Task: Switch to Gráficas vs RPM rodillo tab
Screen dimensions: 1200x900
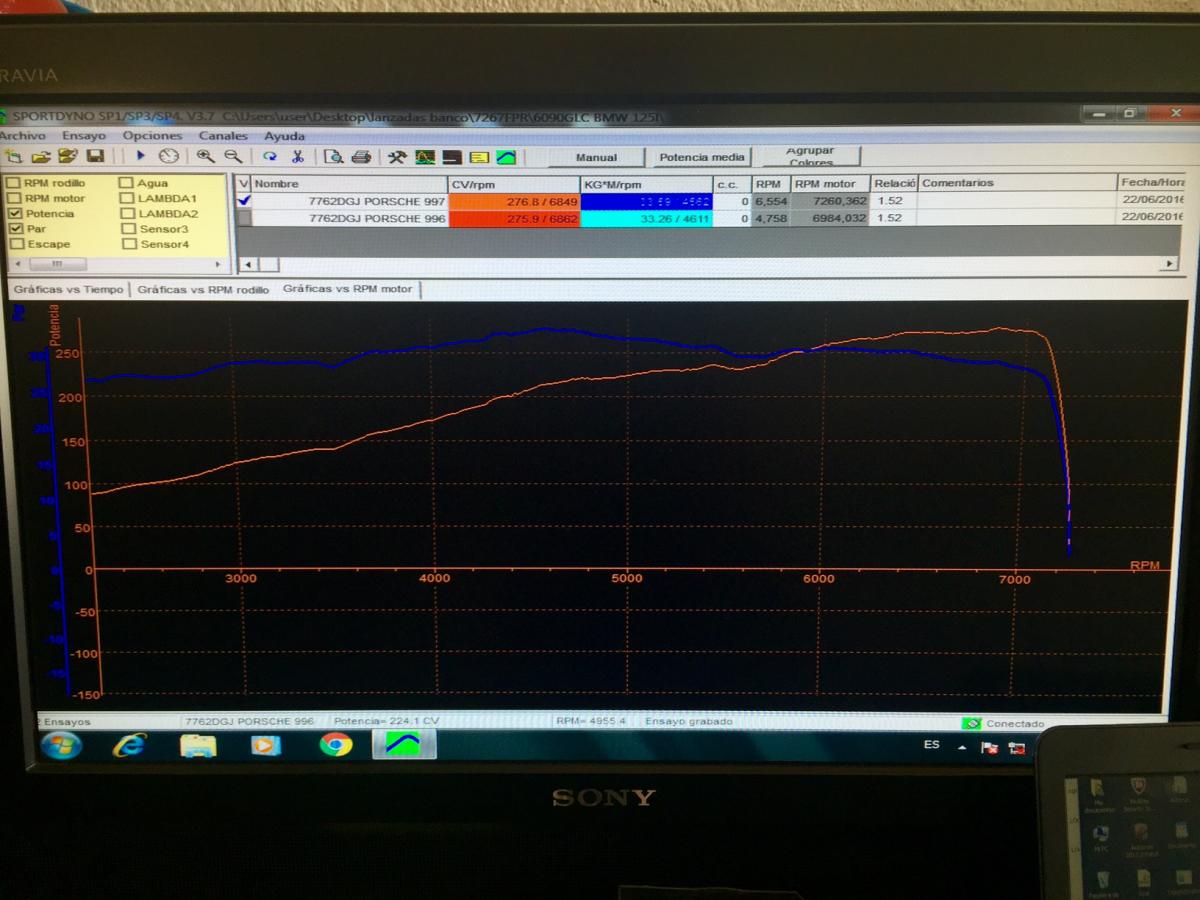Action: click(203, 289)
